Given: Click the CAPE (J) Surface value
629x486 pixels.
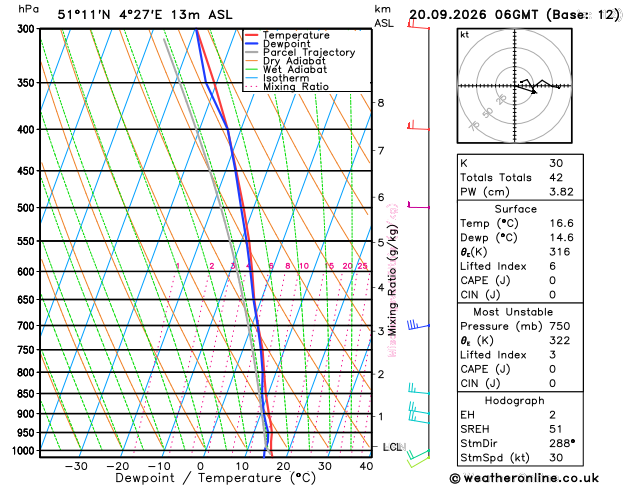Looking at the screenshot, I should tap(552, 280).
